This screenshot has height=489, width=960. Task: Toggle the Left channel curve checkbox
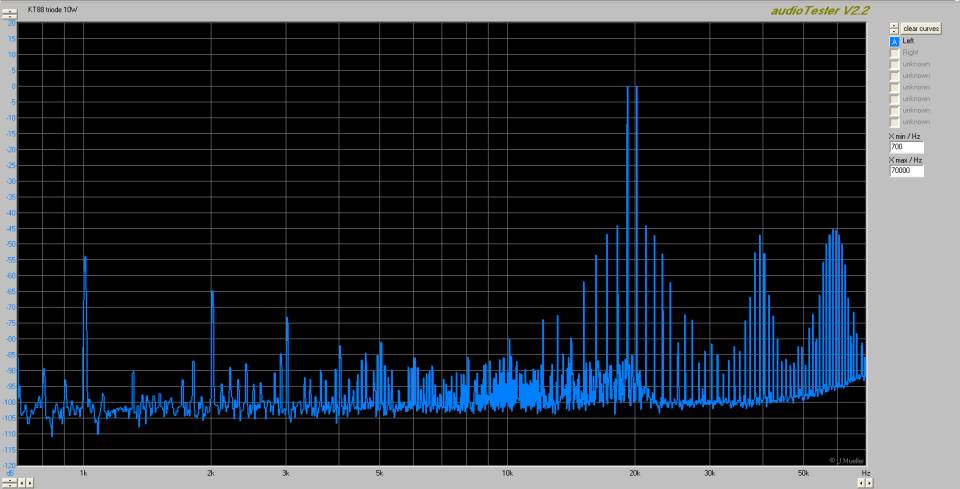[x=894, y=41]
